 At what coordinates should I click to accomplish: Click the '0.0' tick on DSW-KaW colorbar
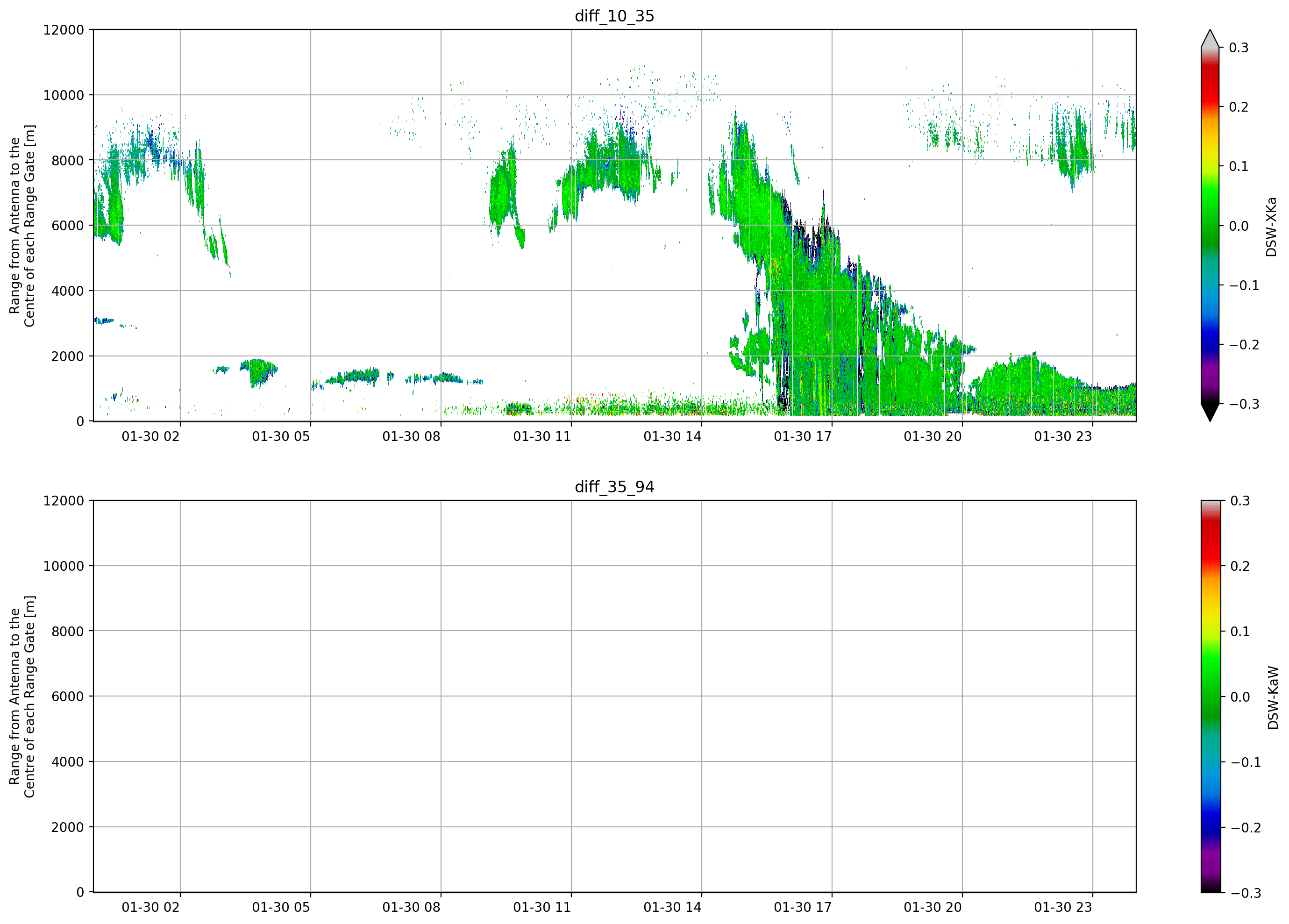[1239, 697]
